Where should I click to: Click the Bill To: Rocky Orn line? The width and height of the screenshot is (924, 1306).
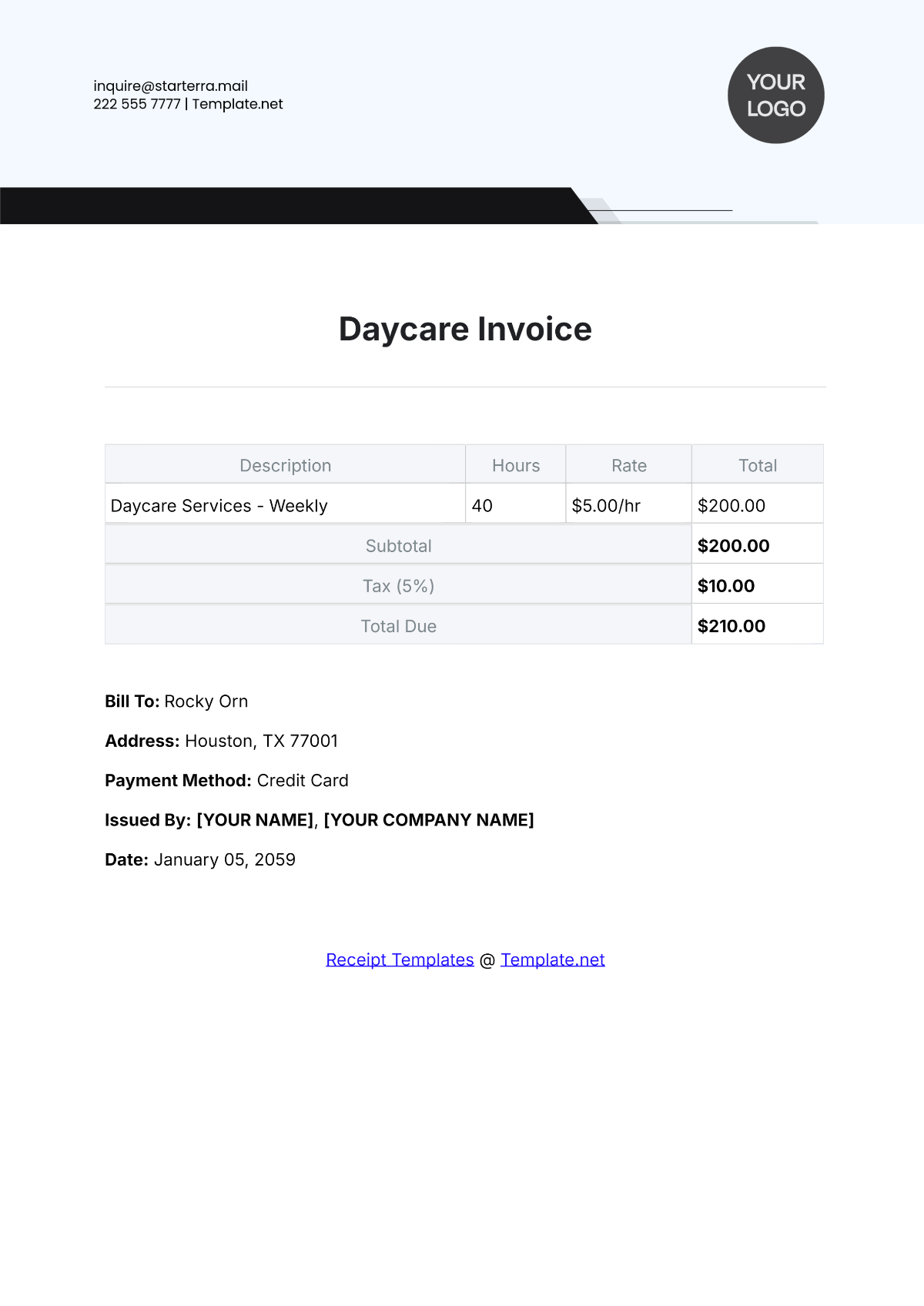(x=176, y=702)
